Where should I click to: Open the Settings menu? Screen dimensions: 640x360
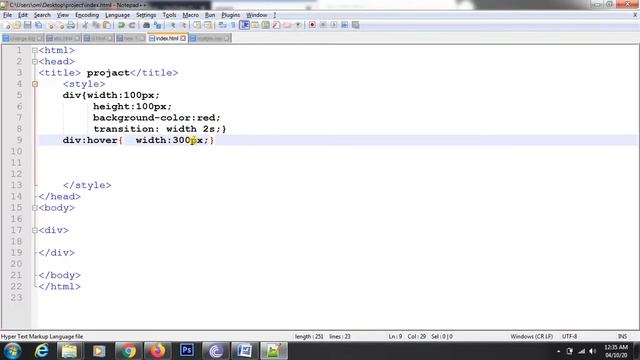[x=146, y=15]
